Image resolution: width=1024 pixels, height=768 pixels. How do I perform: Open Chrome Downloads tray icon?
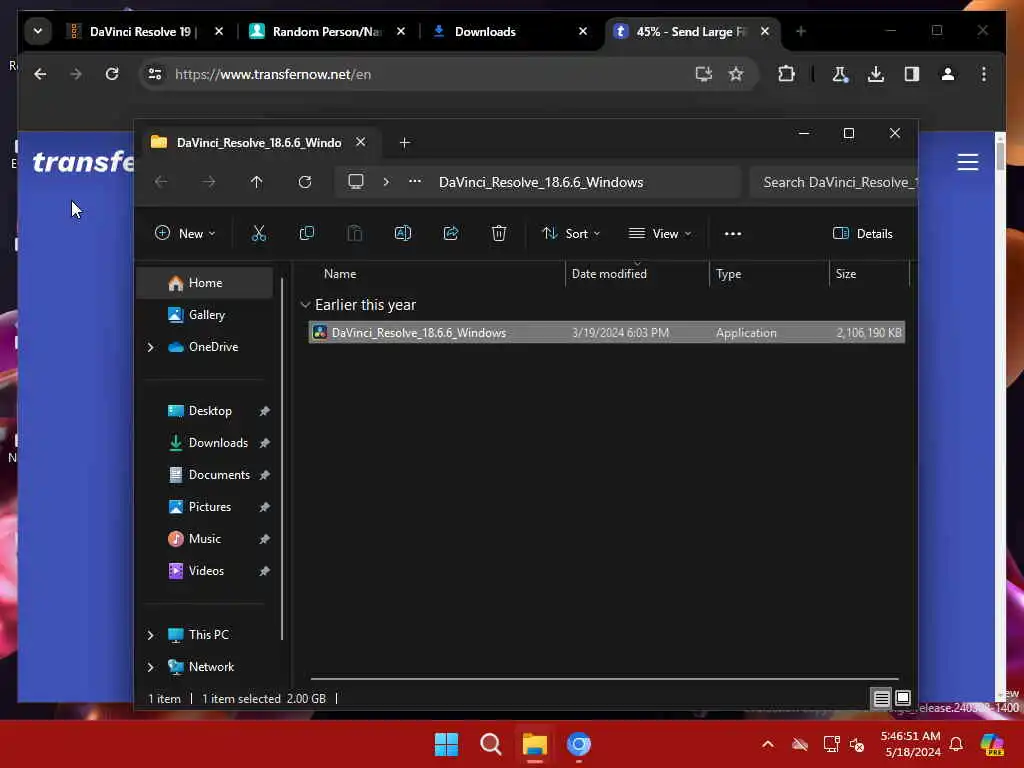(876, 74)
